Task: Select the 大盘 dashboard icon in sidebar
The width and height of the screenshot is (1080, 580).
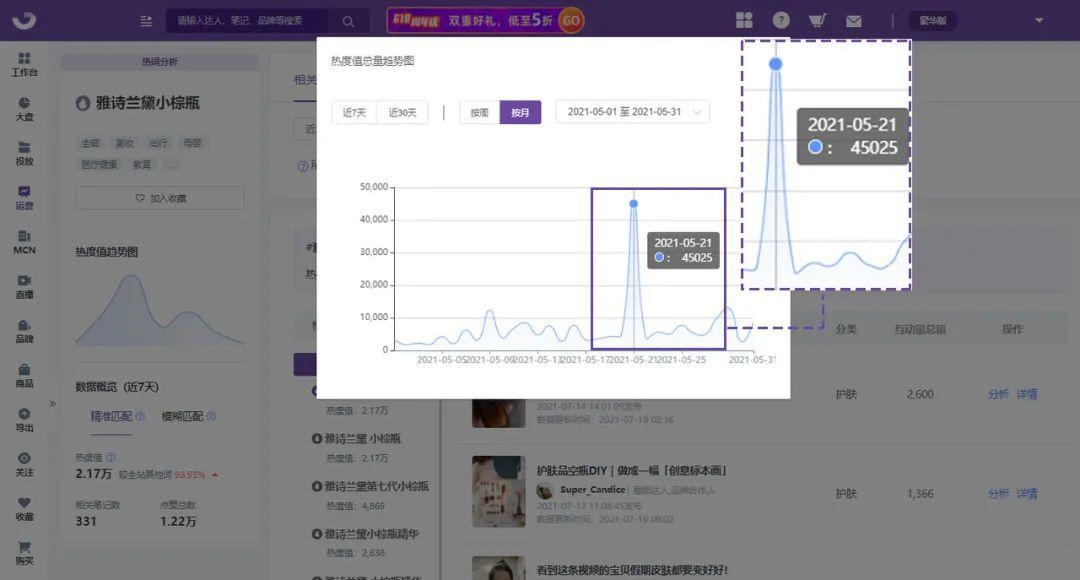Action: tap(23, 111)
